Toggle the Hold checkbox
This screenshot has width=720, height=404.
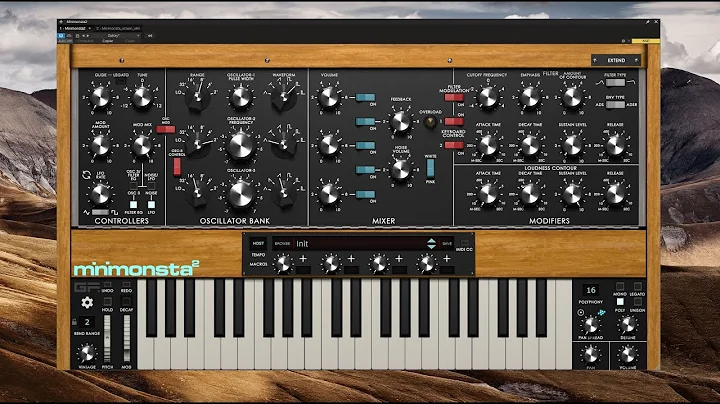pyautogui.click(x=107, y=302)
